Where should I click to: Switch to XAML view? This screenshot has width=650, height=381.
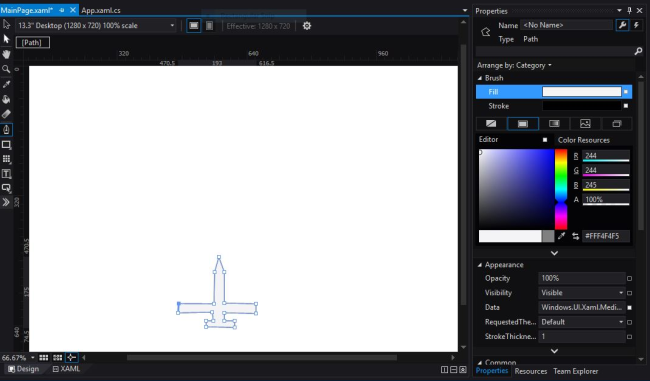[x=66, y=369]
